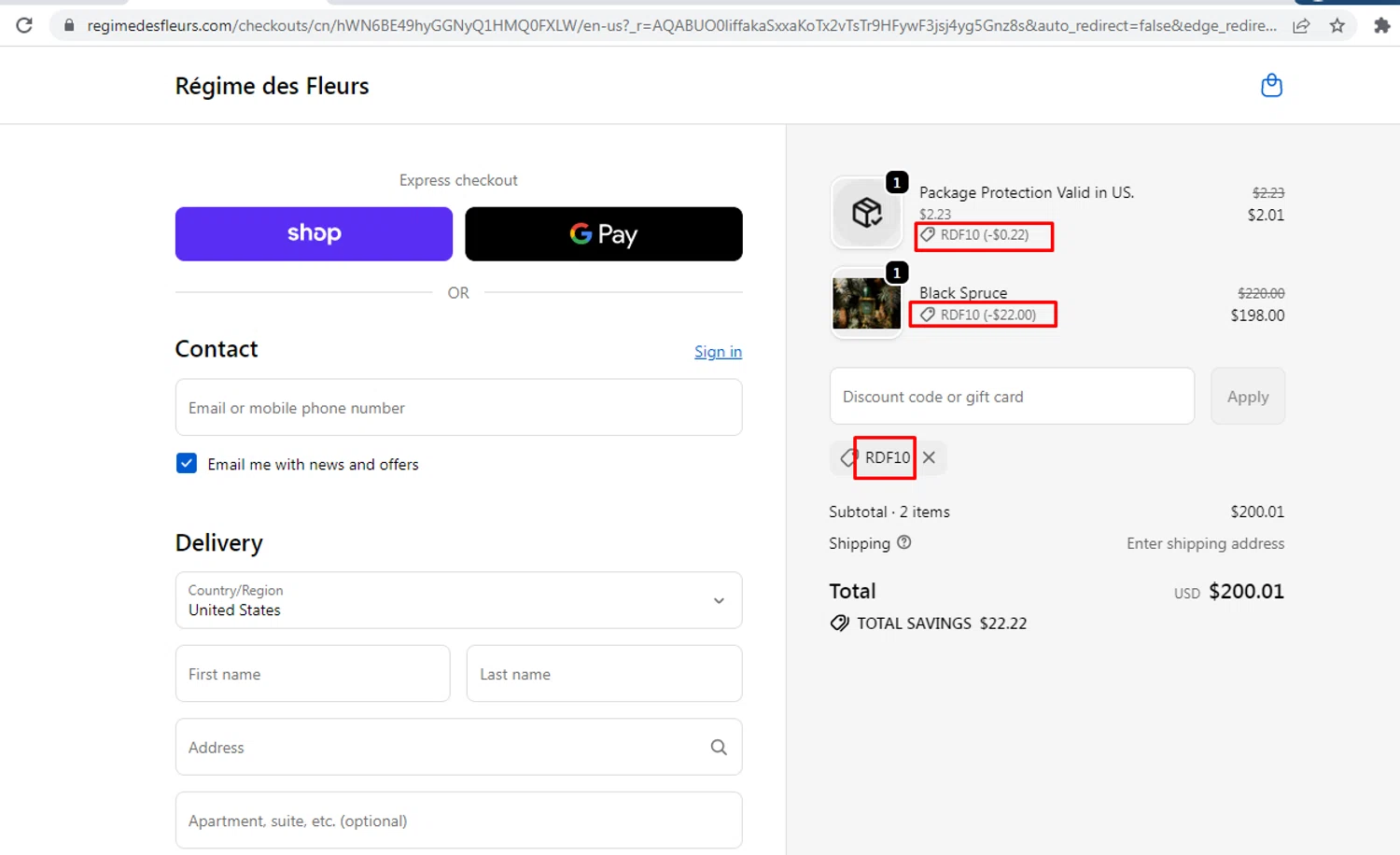Click the Enter shipping address text
Viewport: 1400px width, 855px height.
(x=1205, y=543)
